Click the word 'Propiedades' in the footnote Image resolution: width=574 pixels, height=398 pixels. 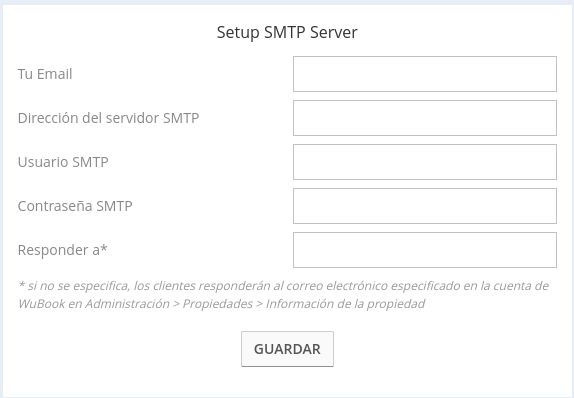[x=218, y=304]
